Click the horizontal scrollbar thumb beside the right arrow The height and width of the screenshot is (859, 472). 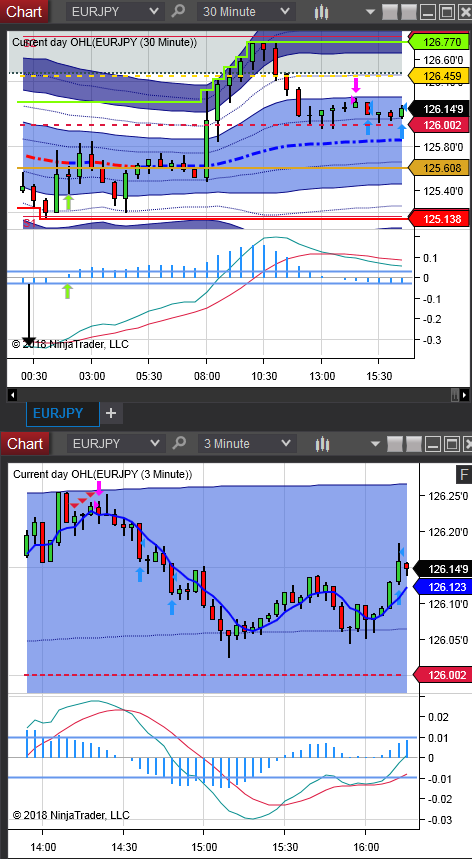pos(454,394)
